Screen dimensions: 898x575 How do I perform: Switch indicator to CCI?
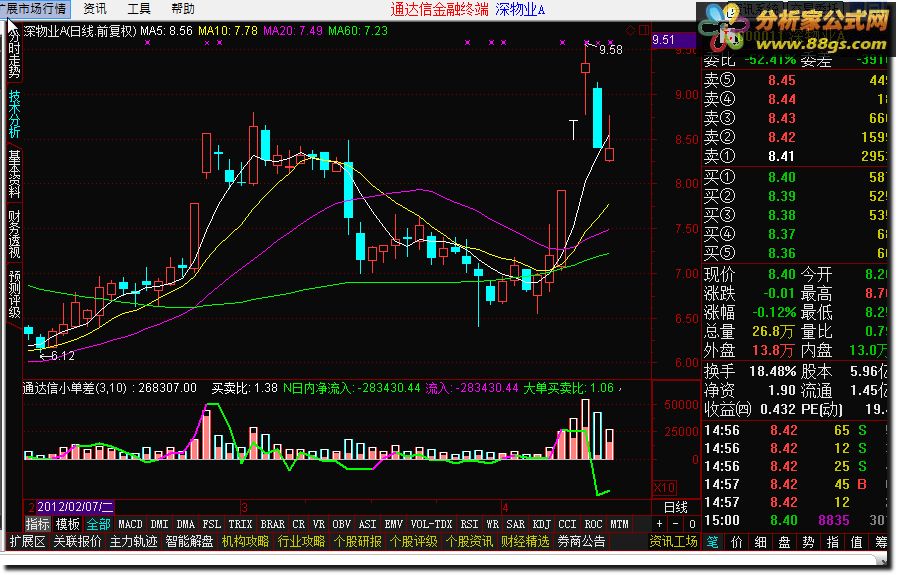tap(568, 524)
